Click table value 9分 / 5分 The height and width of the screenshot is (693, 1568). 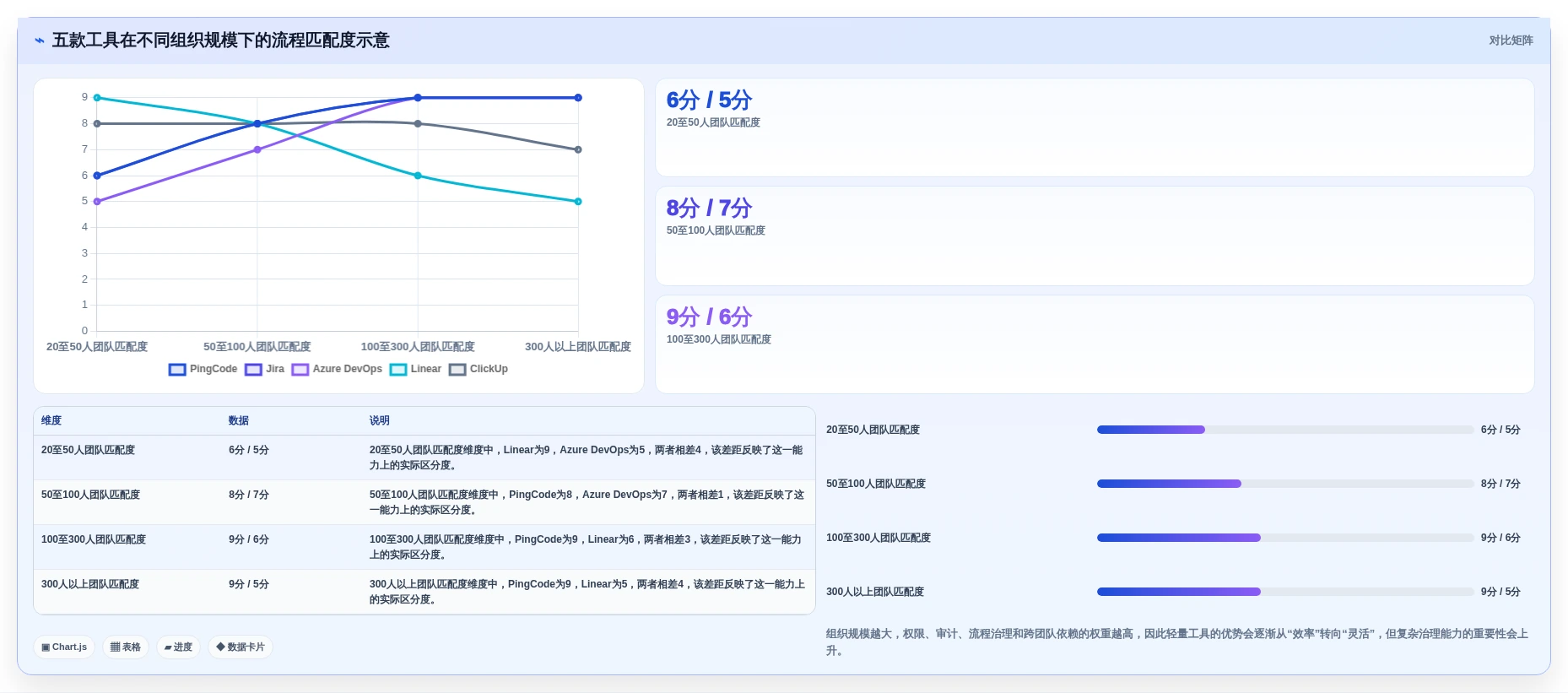(x=249, y=584)
